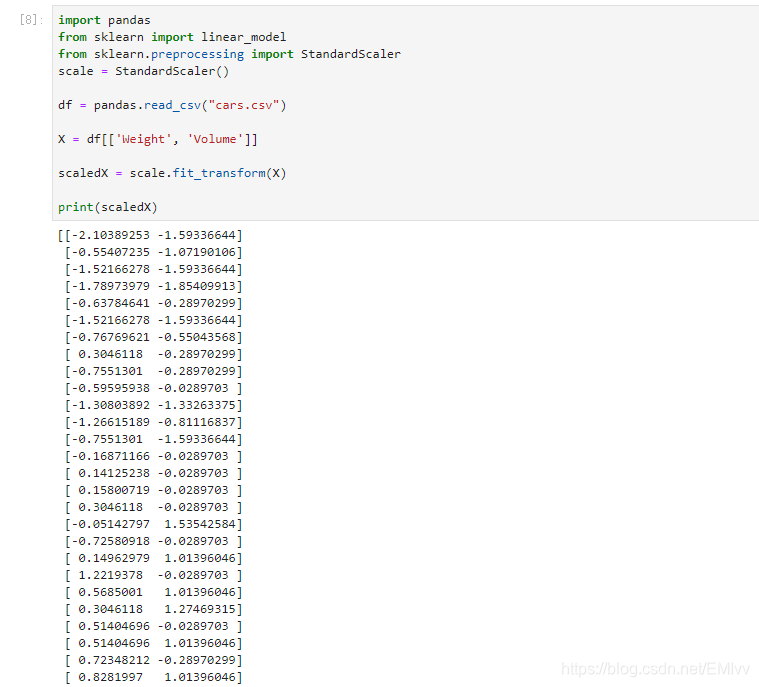Click output value 1.2219378
Screen dimensions: 759x687
pyautogui.click(x=110, y=575)
